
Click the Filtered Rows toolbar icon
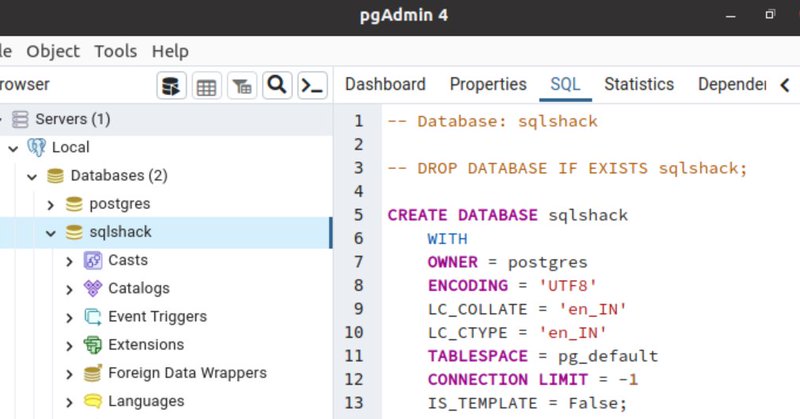(x=242, y=85)
